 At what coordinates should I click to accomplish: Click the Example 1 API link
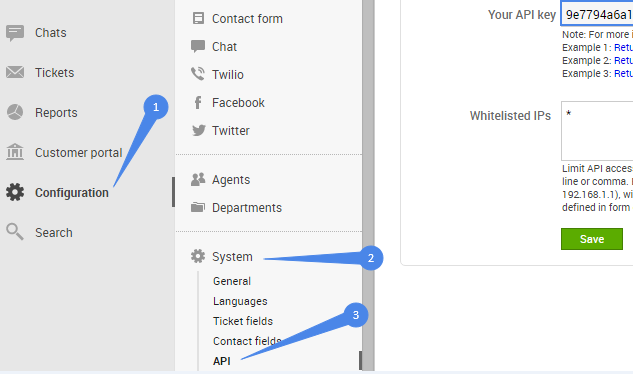(x=623, y=47)
